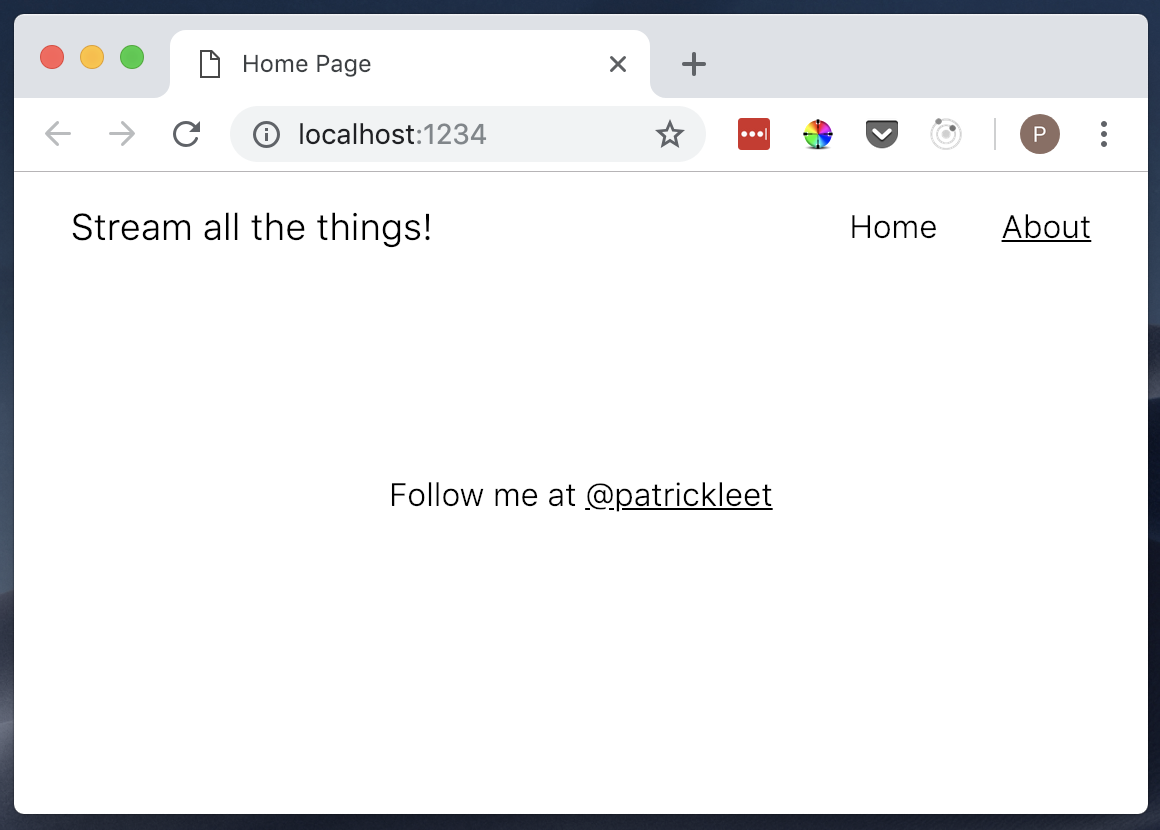Open the color wheel extension

tap(817, 134)
